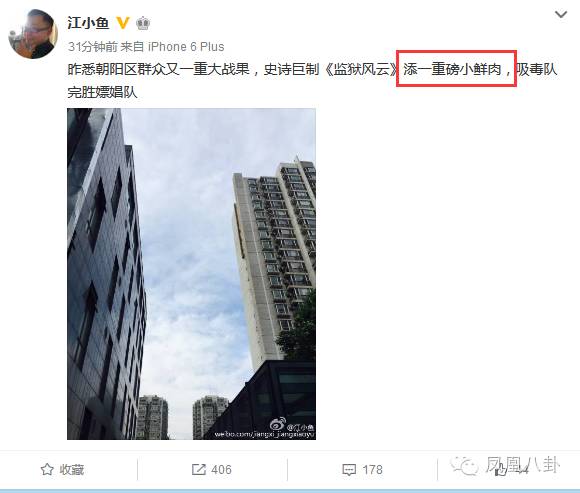Click the iPhone 6 Plus source link

point(186,47)
